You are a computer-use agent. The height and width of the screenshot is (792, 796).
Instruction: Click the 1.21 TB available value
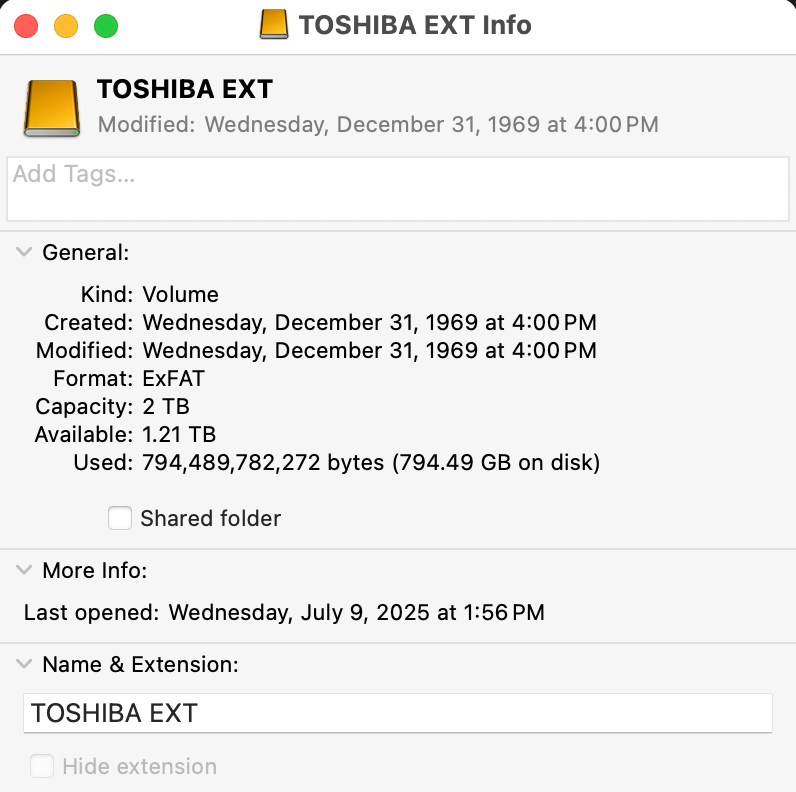[x=179, y=435]
